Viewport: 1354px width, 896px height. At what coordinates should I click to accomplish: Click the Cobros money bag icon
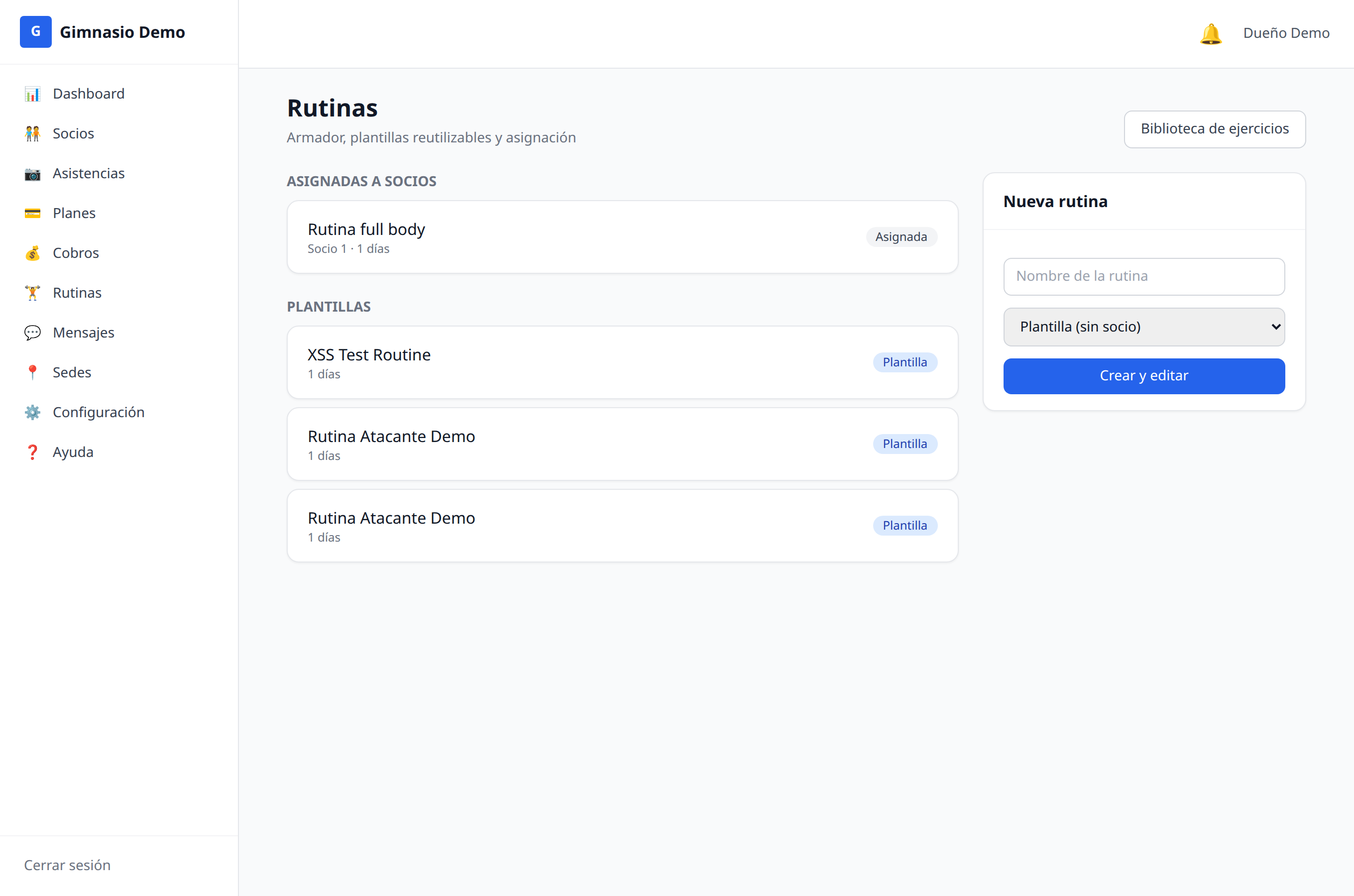[32, 253]
